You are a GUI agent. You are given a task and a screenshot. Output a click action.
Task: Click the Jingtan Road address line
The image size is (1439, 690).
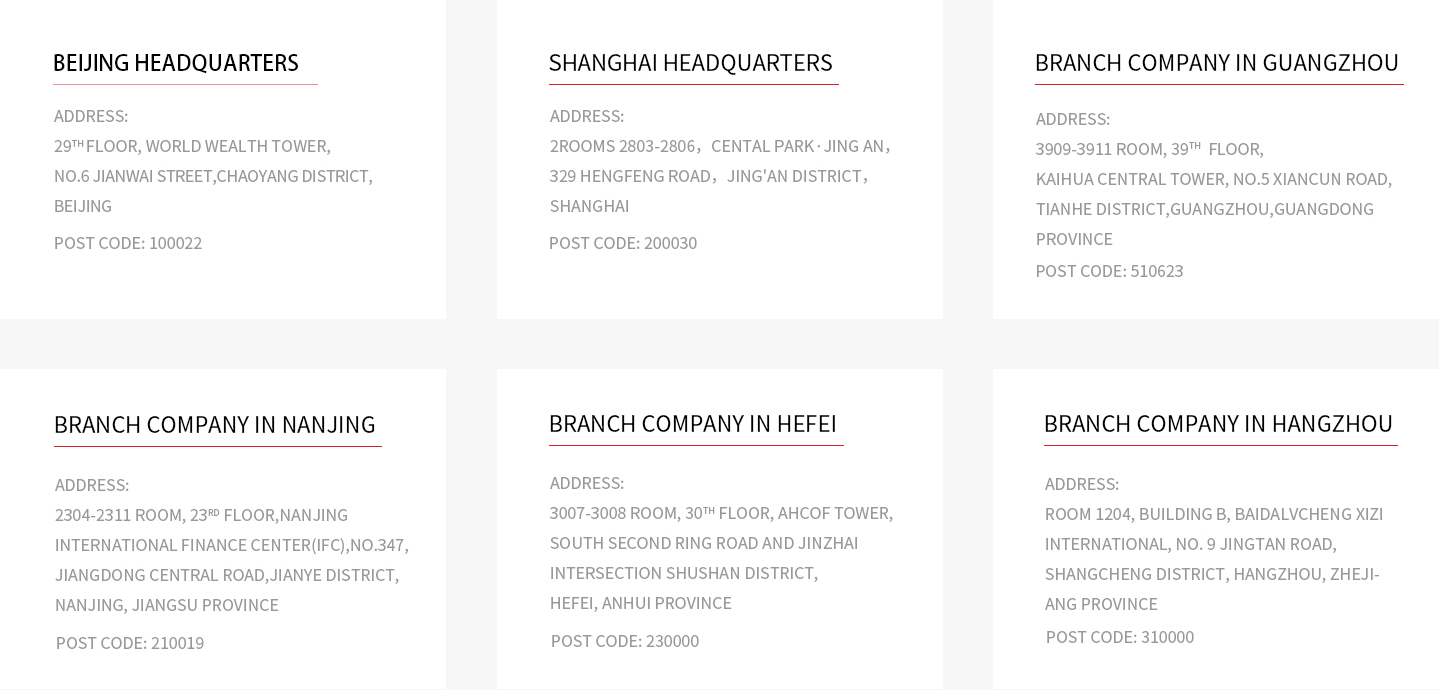pyautogui.click(x=1191, y=544)
